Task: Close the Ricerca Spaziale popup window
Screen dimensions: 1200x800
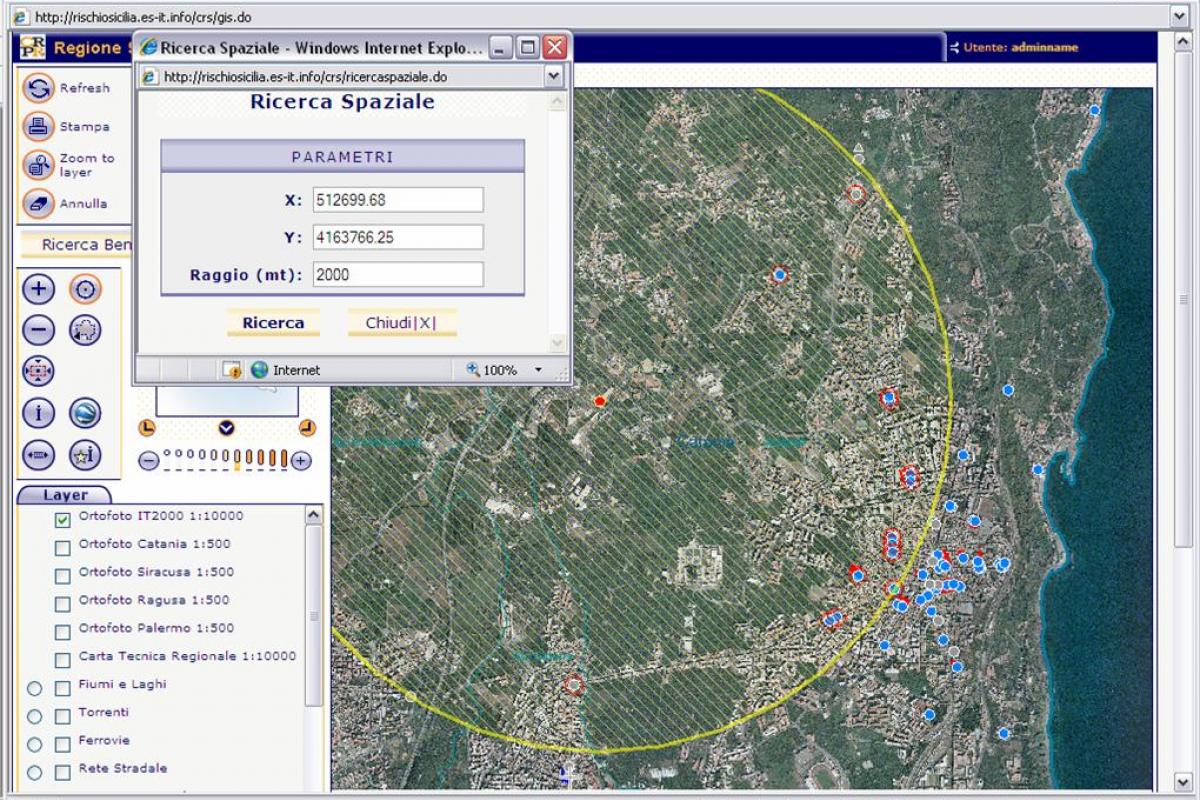Action: click(555, 47)
